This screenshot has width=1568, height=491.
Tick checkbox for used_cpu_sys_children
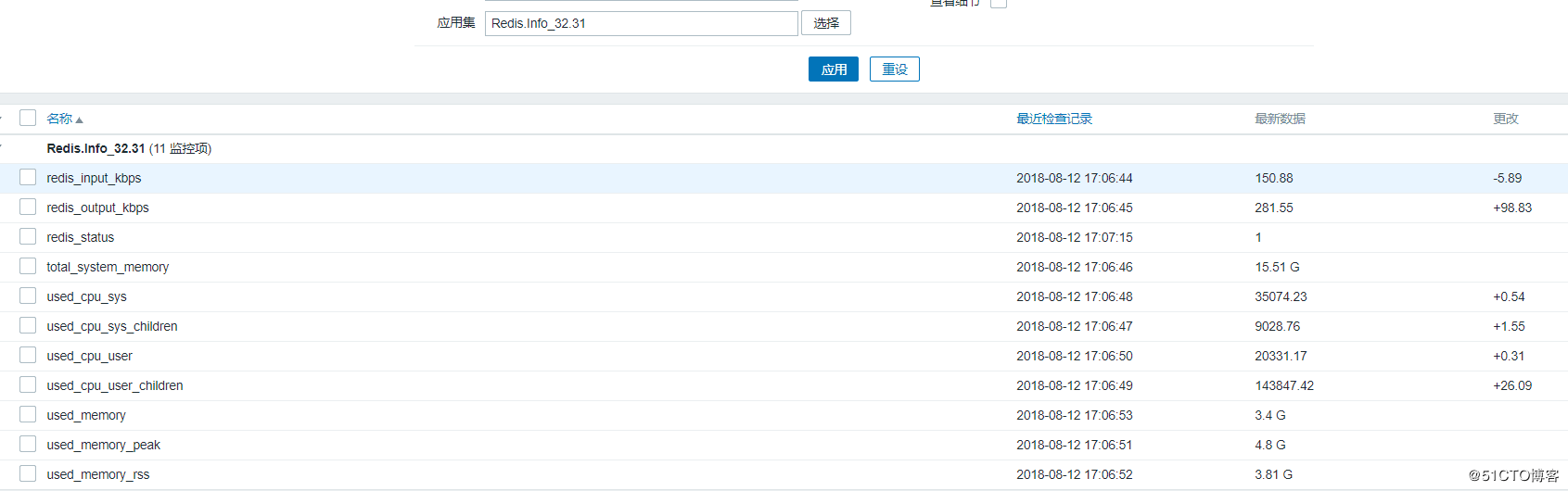(x=28, y=325)
